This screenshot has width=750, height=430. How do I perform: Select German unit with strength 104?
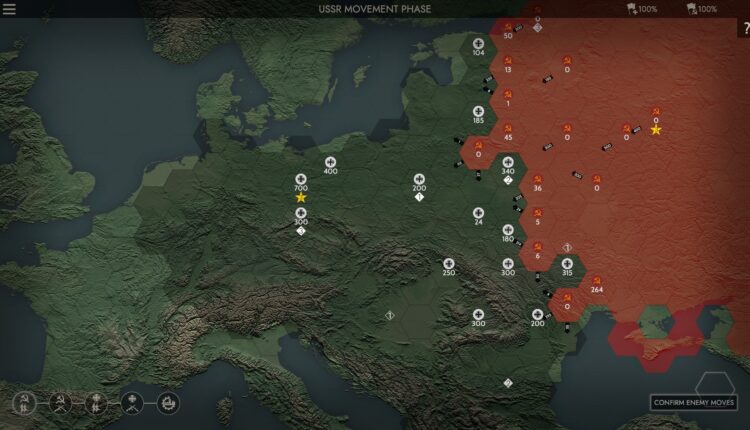(x=478, y=45)
